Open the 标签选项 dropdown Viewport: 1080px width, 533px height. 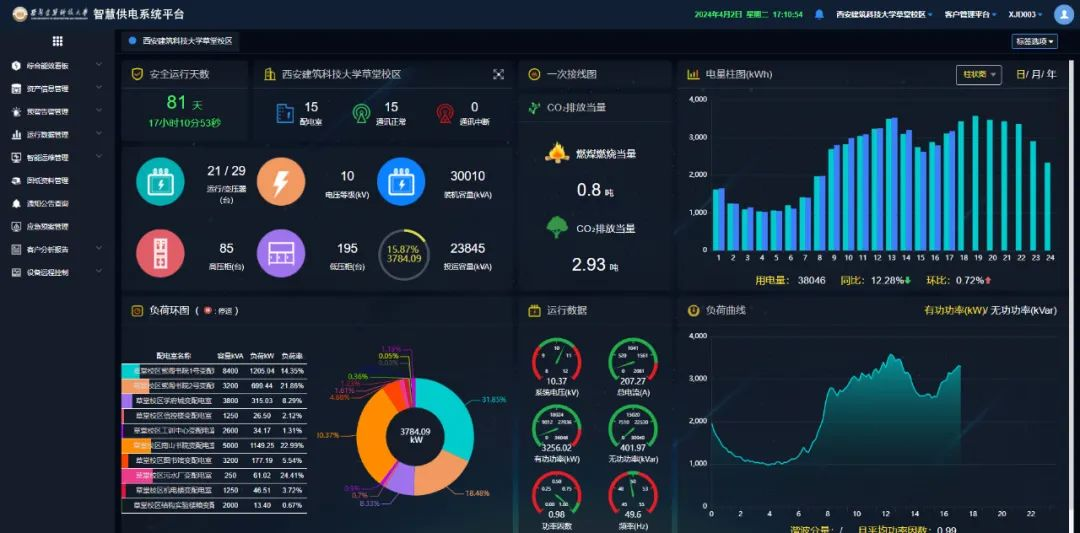(1034, 41)
